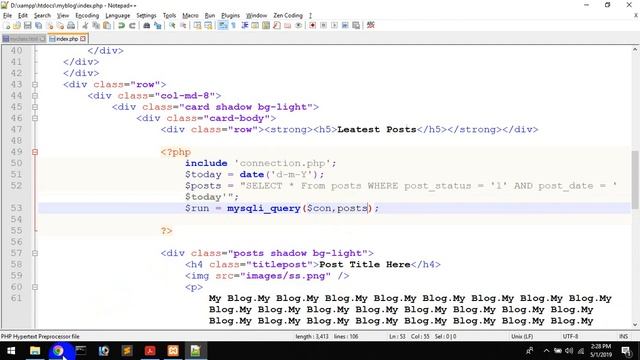640x360 pixels.
Task: Start recording a macro
Action: coord(312,25)
